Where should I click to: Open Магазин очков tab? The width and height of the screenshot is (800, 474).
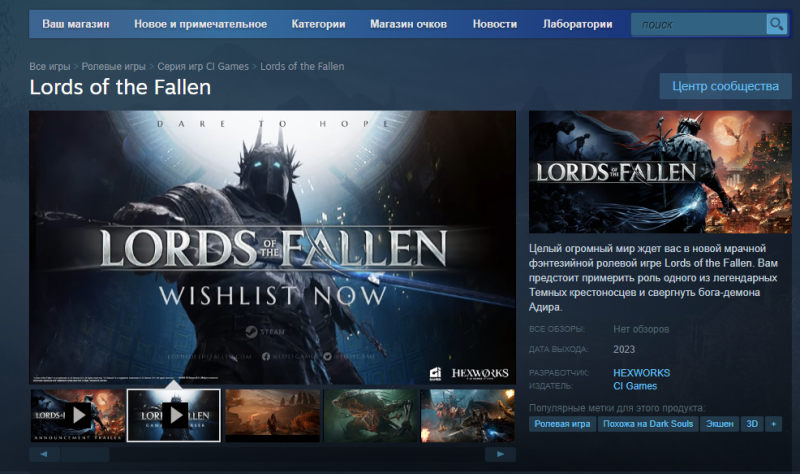coord(410,23)
